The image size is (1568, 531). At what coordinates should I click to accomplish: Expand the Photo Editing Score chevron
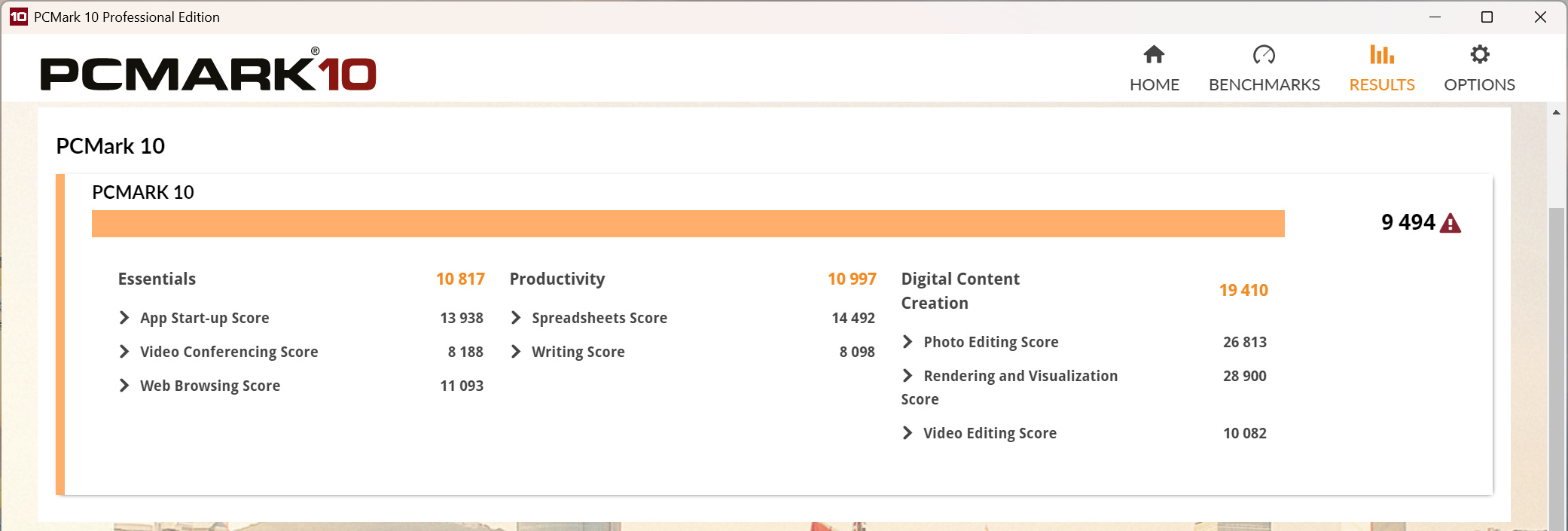click(x=908, y=342)
